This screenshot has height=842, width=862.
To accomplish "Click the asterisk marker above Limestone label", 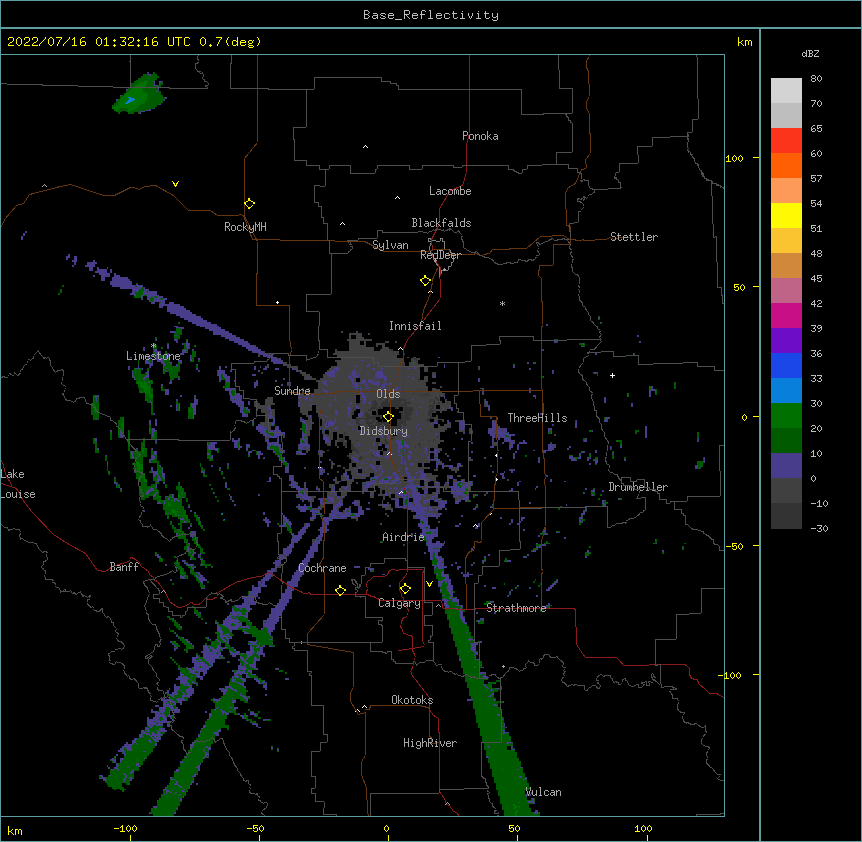I will coord(153,346).
